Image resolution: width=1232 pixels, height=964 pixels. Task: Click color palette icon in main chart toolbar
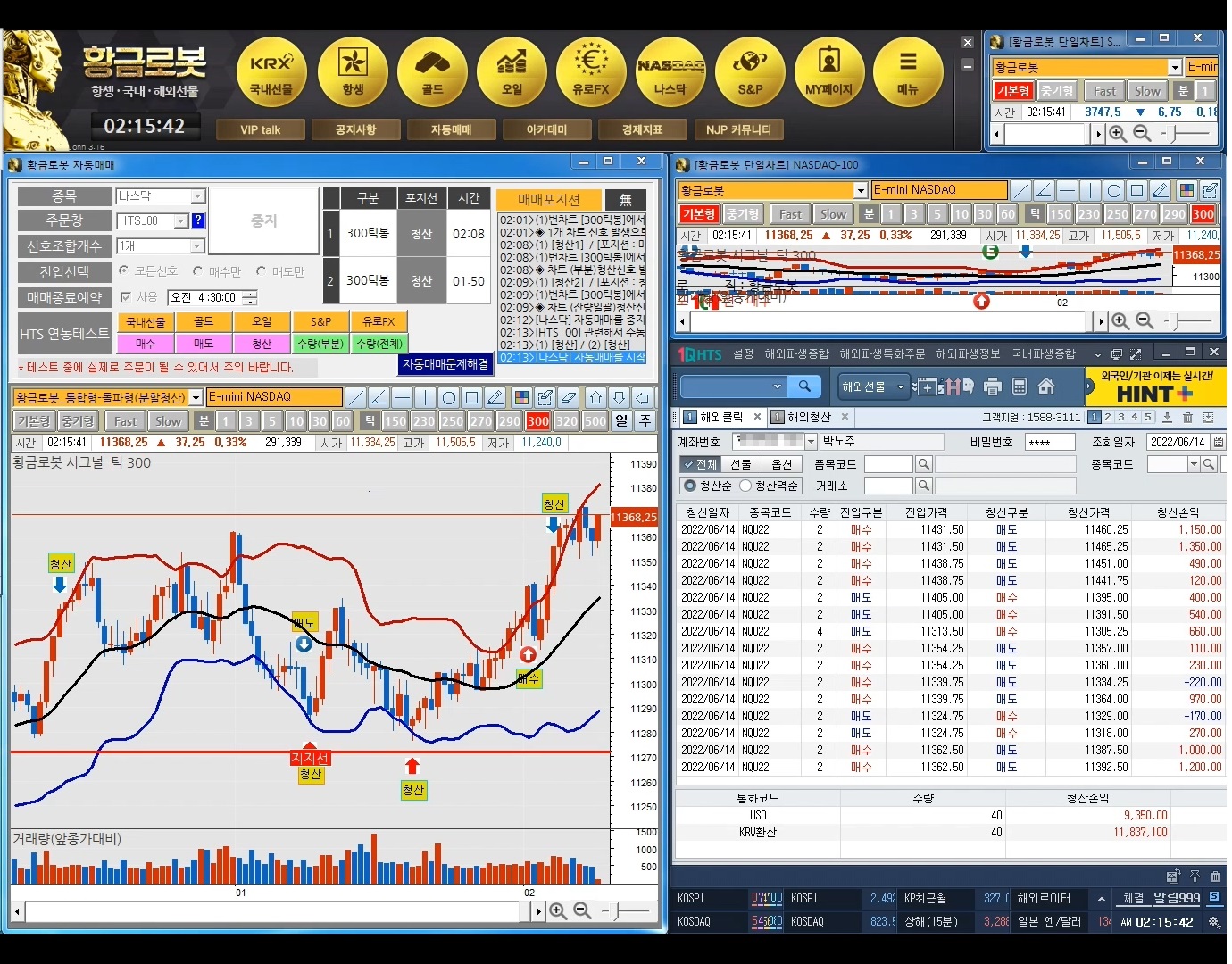coord(522,397)
